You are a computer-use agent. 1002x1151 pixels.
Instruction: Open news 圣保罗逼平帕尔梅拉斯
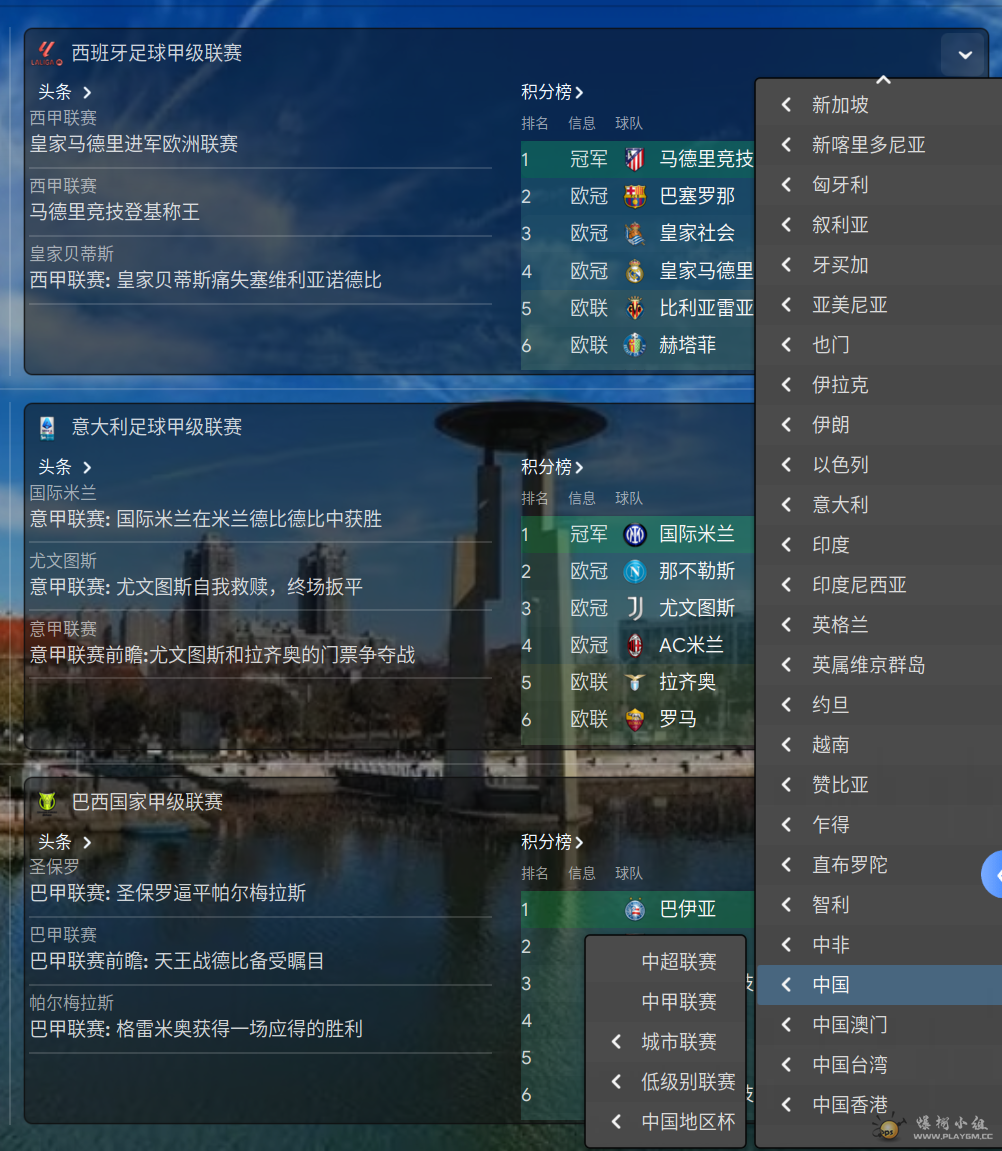tap(168, 893)
